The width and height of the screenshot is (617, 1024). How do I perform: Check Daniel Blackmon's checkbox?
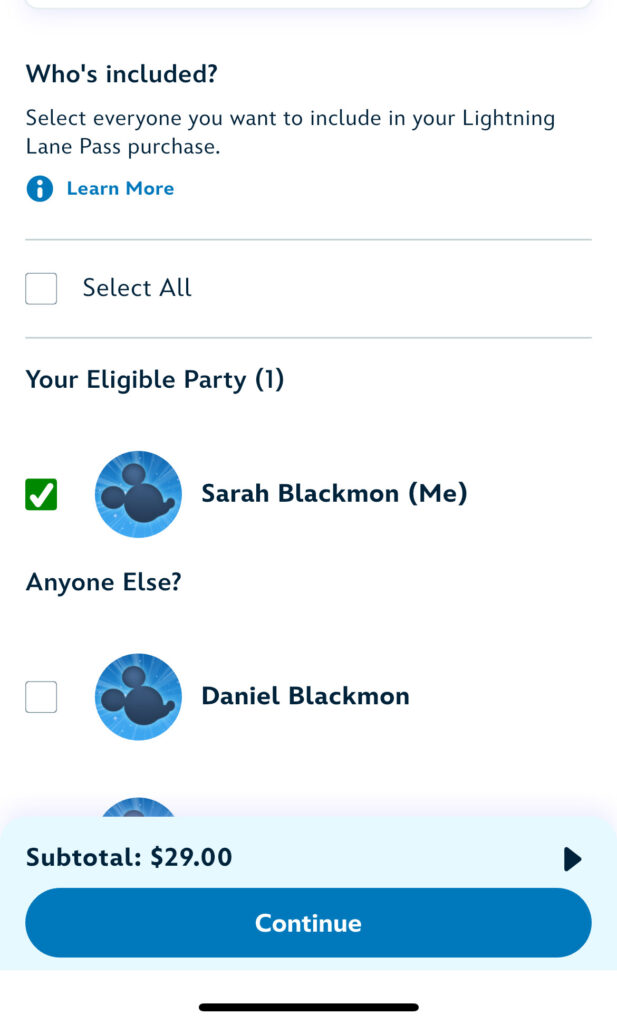[x=41, y=697]
